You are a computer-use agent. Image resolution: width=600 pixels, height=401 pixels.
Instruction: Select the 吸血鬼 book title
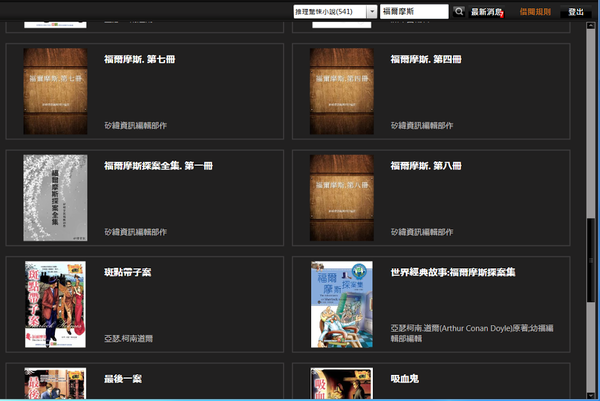pyautogui.click(x=406, y=379)
